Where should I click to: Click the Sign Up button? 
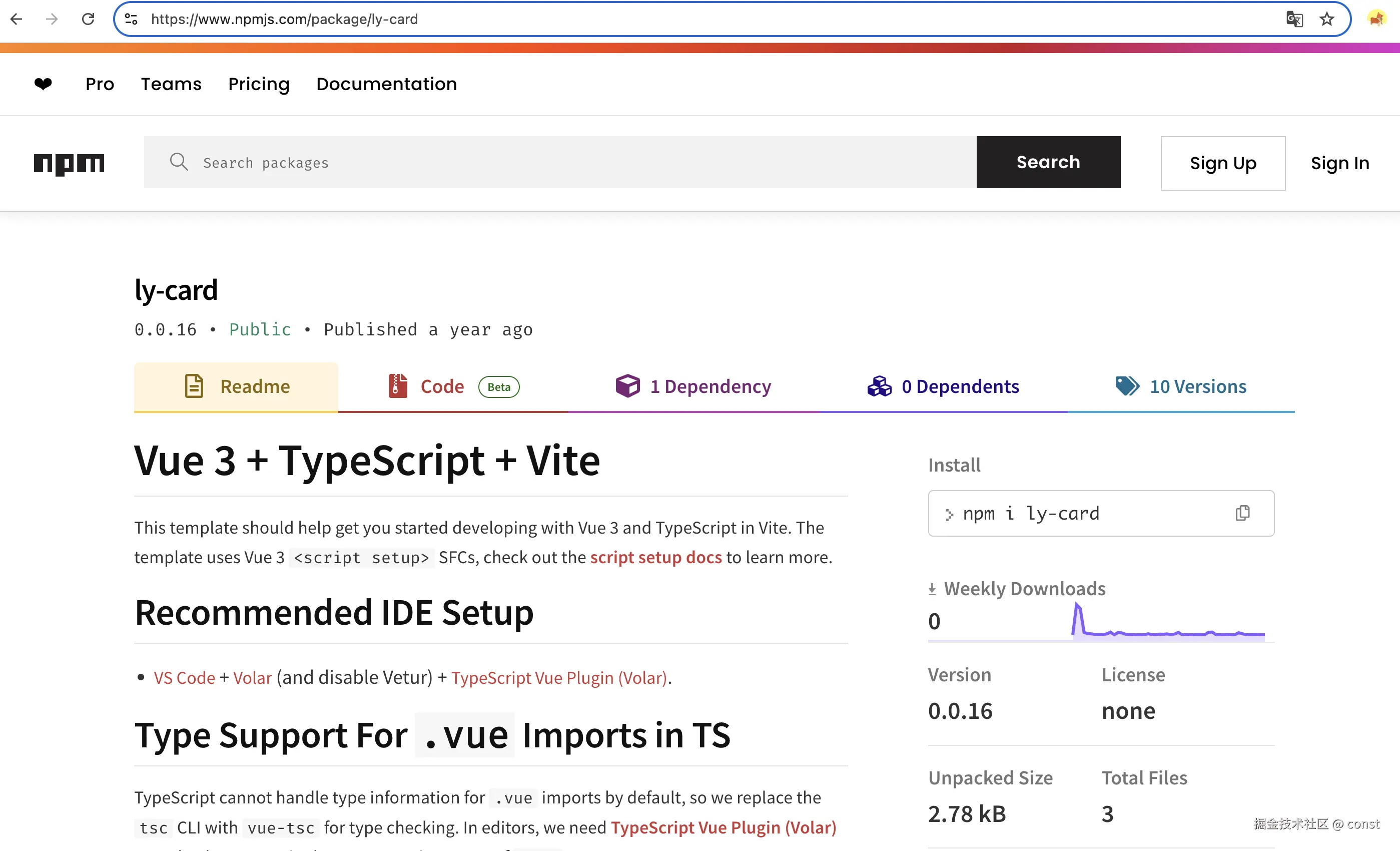[x=1223, y=163]
